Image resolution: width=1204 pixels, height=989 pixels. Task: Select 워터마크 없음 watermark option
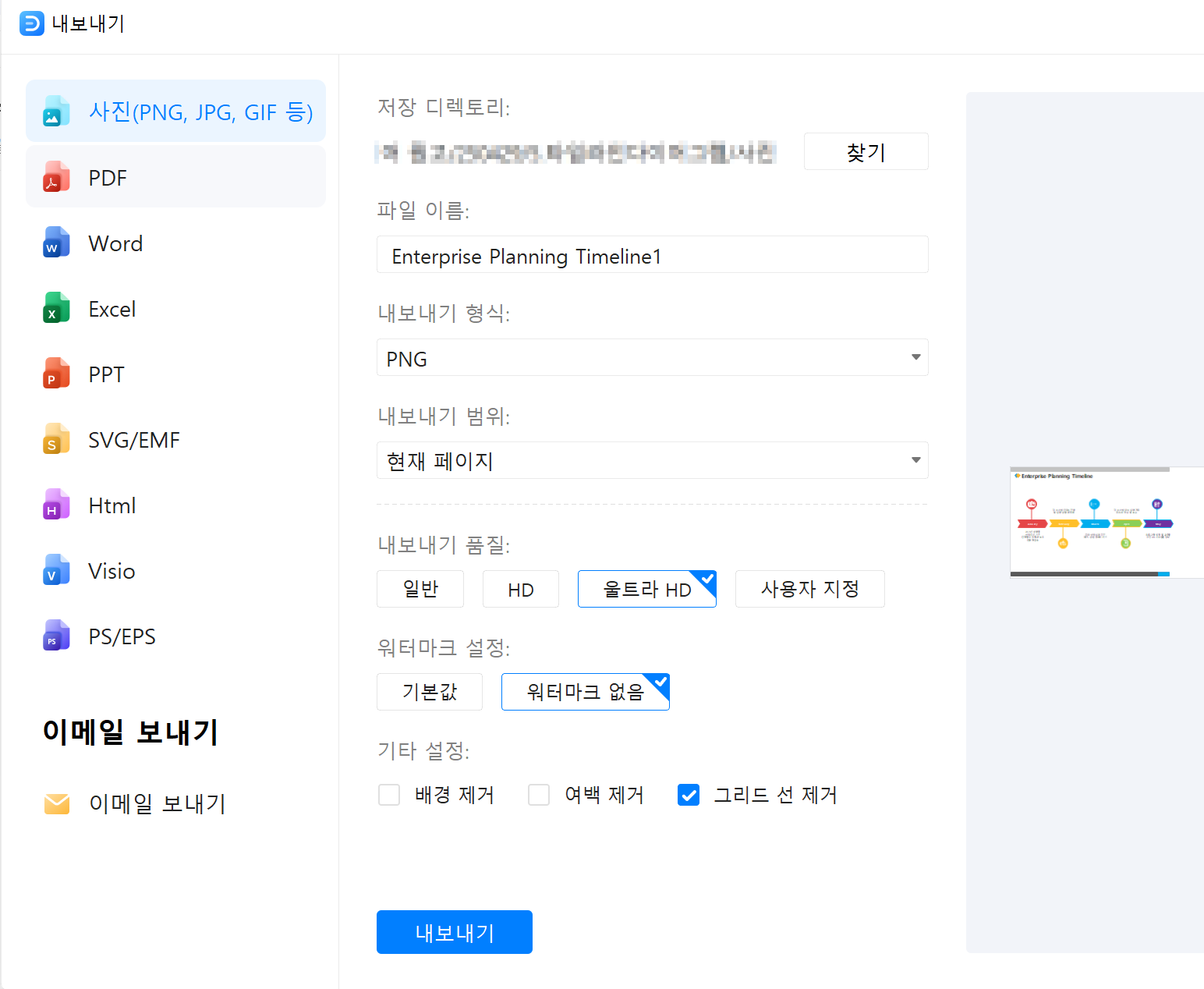click(x=586, y=692)
